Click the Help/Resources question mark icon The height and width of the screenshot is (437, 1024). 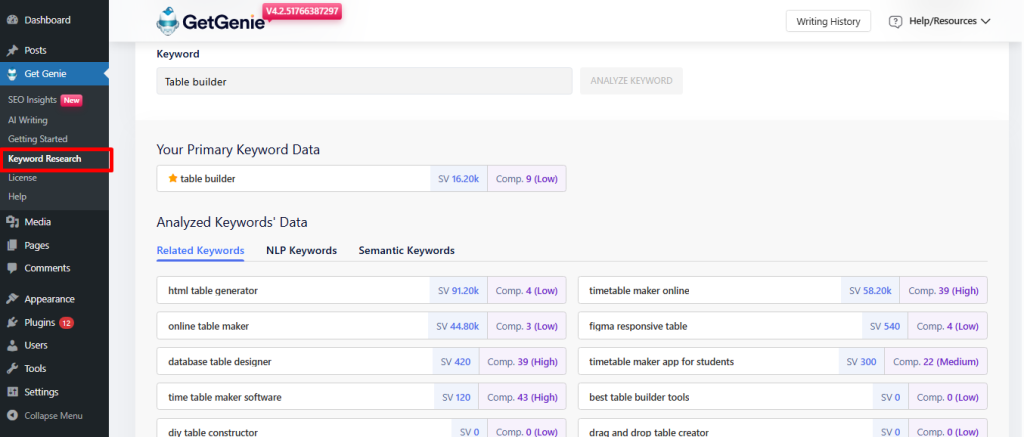click(x=895, y=22)
